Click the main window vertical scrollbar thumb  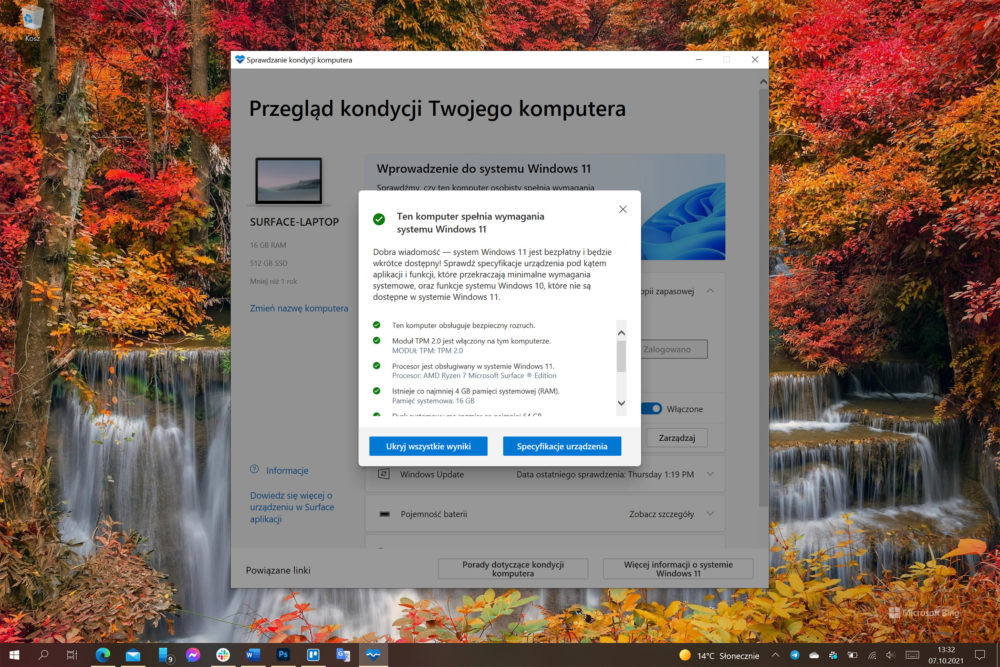[763, 297]
